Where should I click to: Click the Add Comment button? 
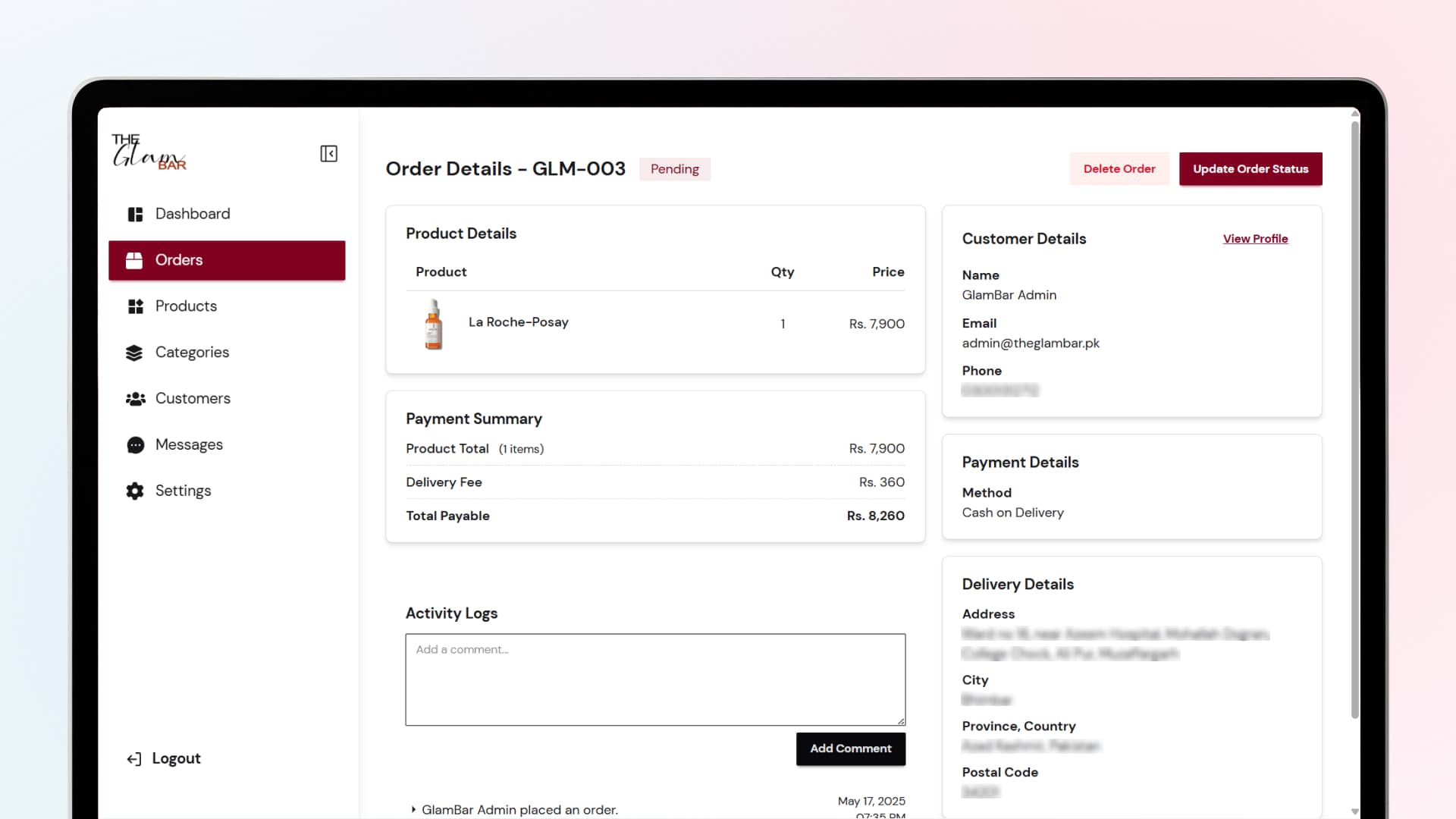point(850,748)
